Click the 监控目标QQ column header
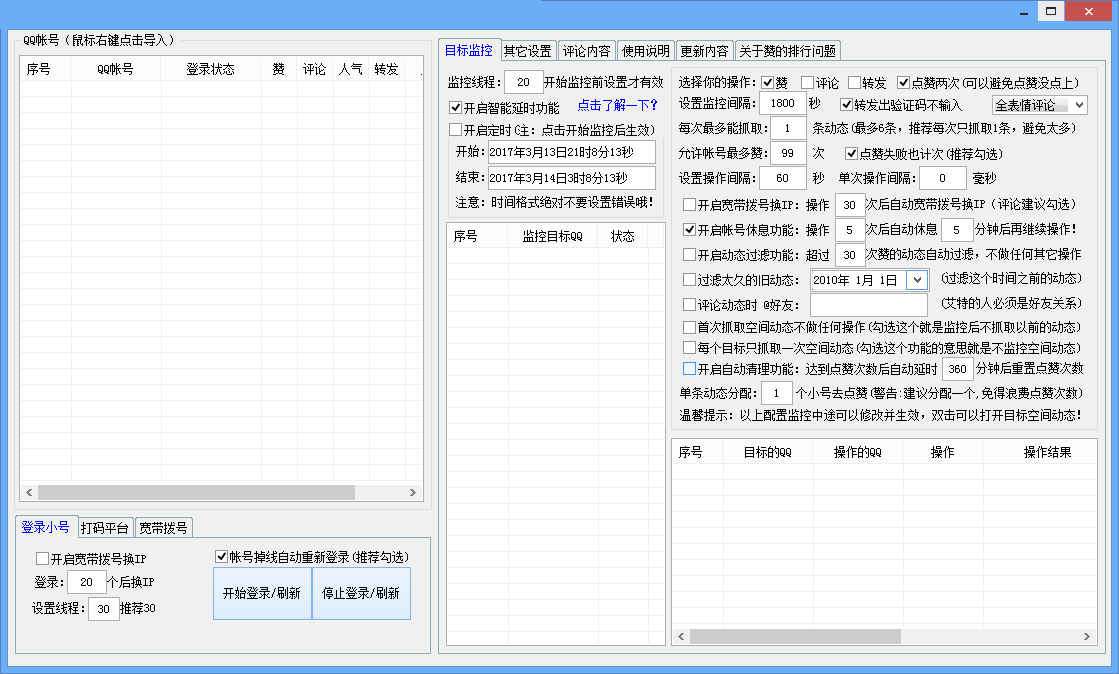Image resolution: width=1119 pixels, height=674 pixels. click(552, 236)
